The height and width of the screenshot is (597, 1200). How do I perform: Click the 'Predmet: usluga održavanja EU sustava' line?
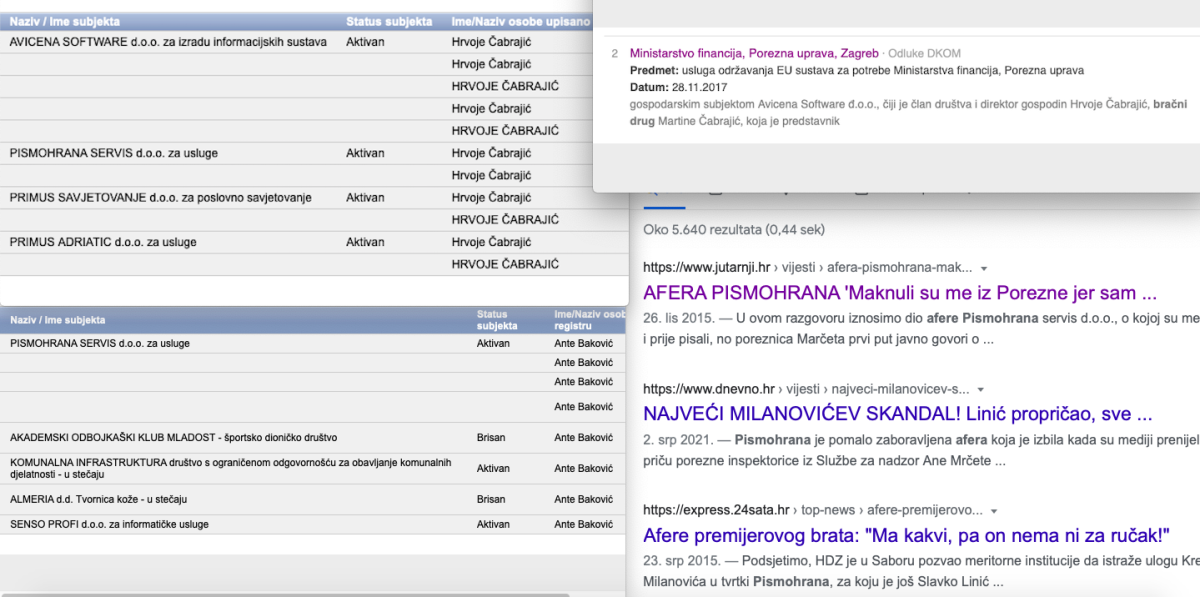coord(857,71)
